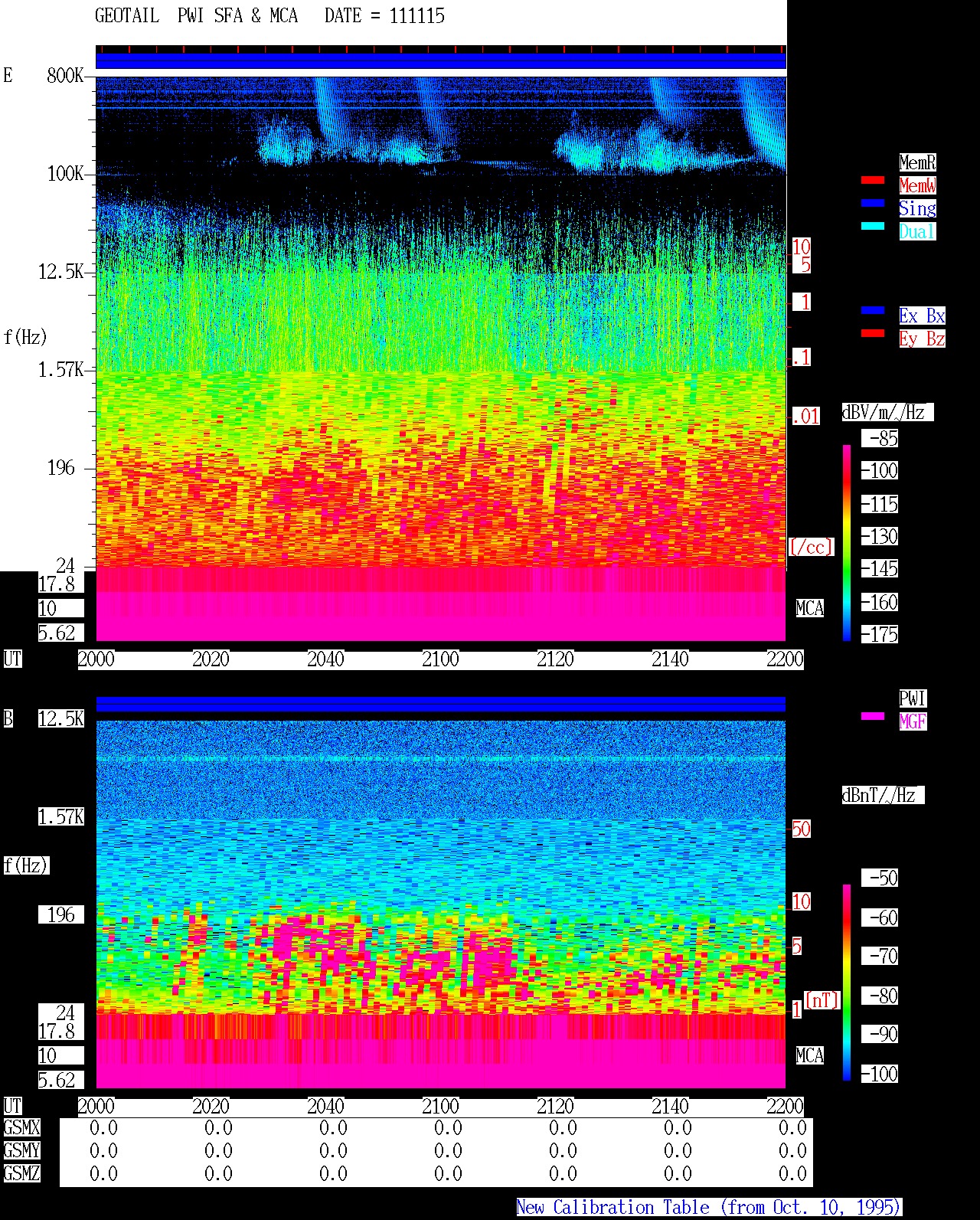
Task: Click the dBnT/√Hz color scale bar
Action: pos(847,983)
